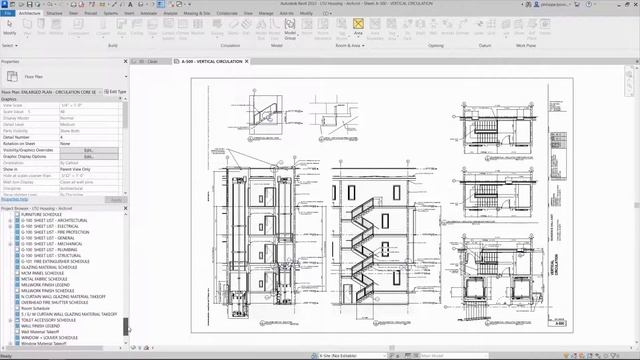Screen dimensions: 640x360
Task: Switch to the Annotate ribbon tab
Action: coord(149,13)
